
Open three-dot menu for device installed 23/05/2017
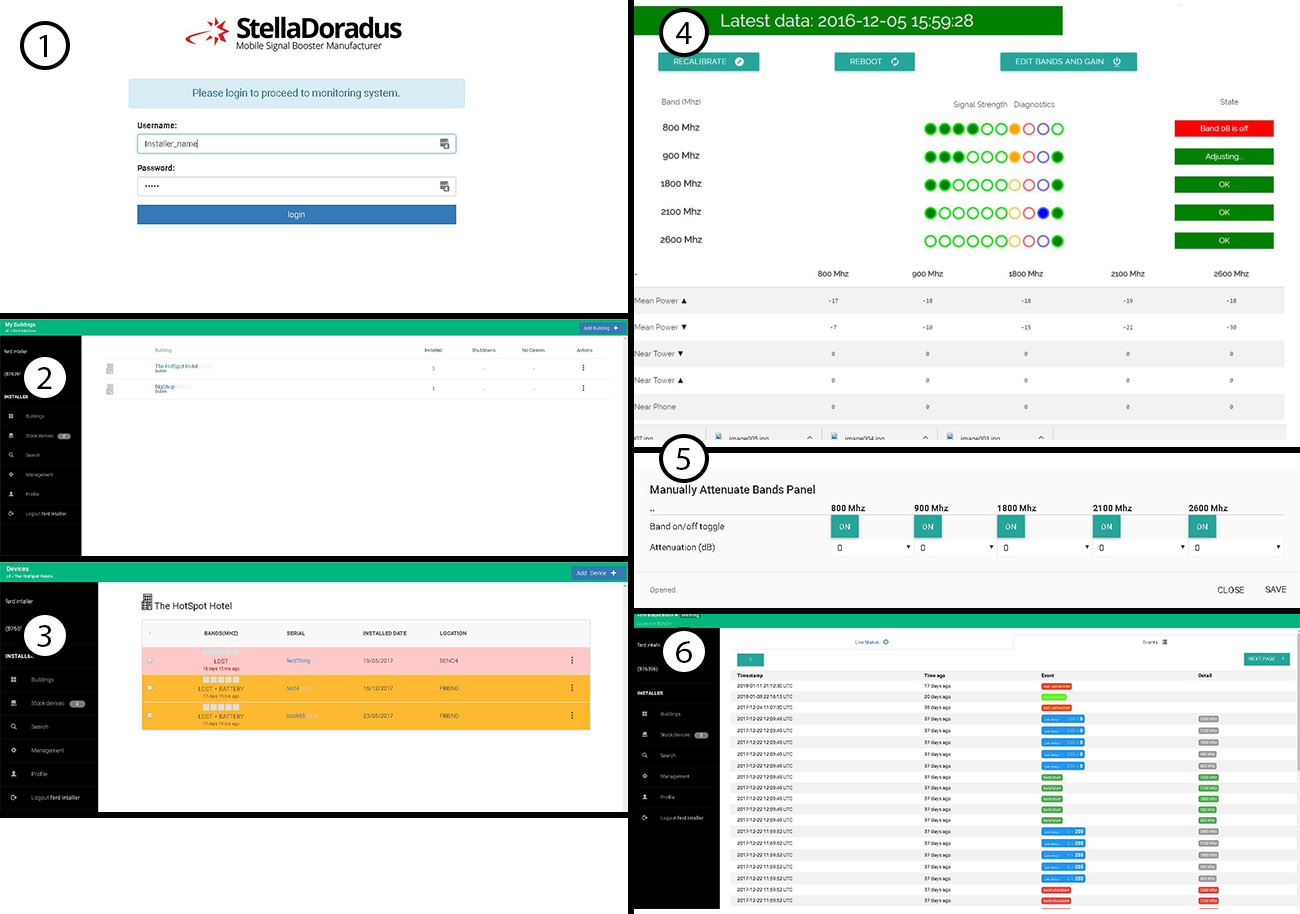point(572,716)
